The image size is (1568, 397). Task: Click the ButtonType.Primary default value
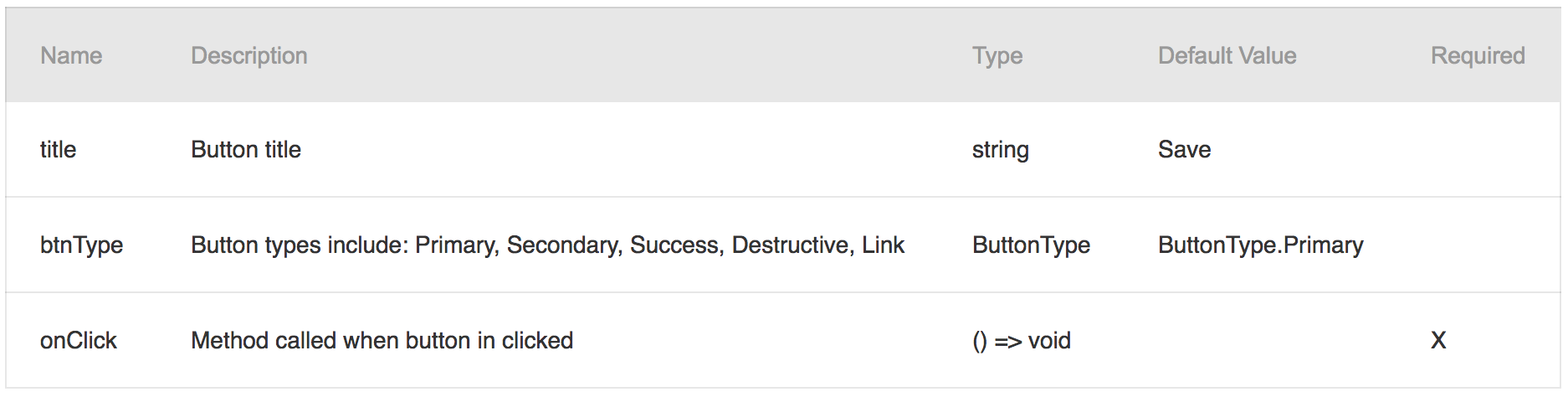[x=1261, y=245]
